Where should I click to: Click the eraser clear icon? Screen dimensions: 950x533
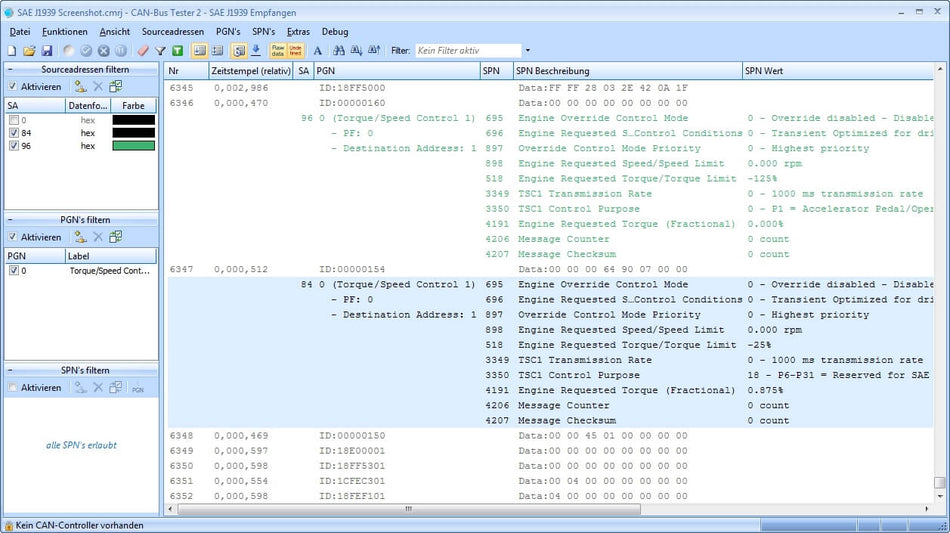click(143, 50)
